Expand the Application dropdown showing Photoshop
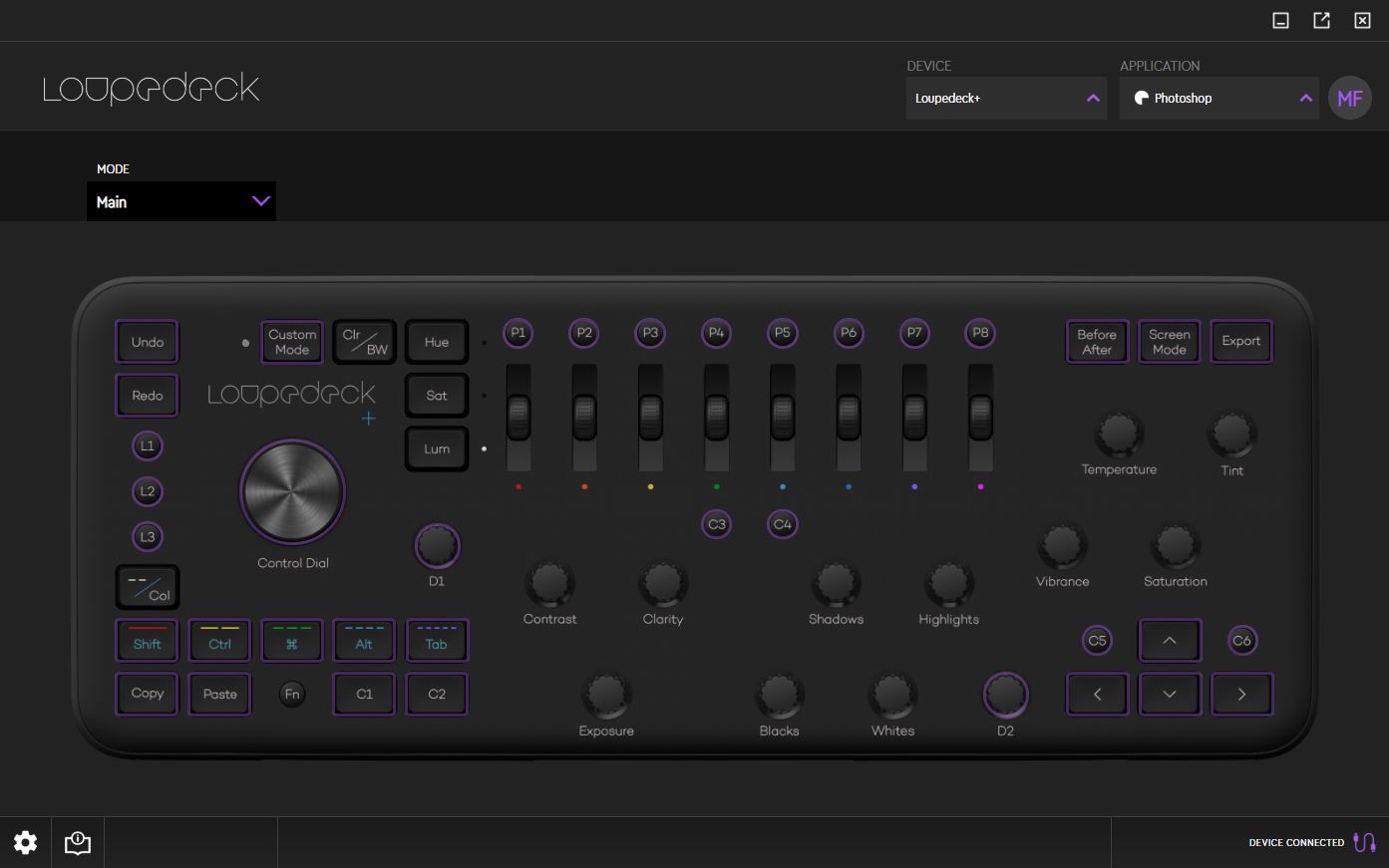Image resolution: width=1389 pixels, height=868 pixels. click(1219, 98)
